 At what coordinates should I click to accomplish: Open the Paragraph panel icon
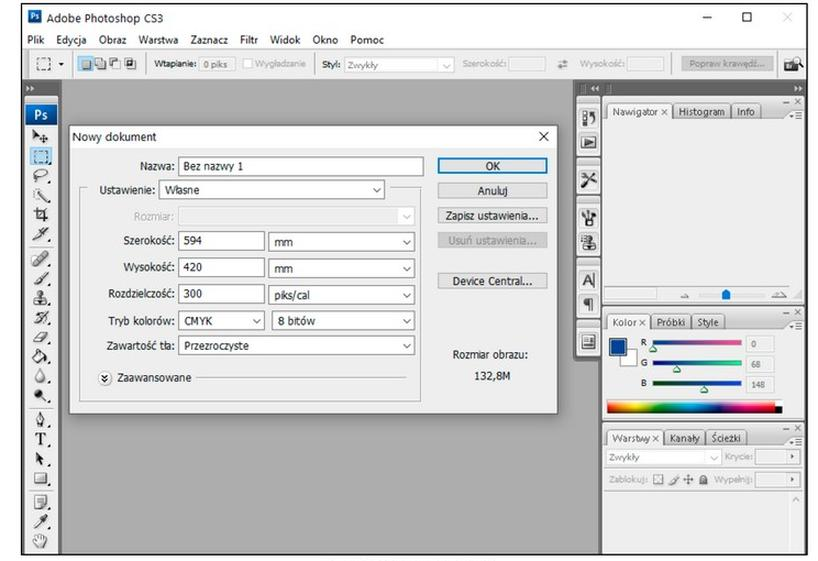tap(588, 304)
